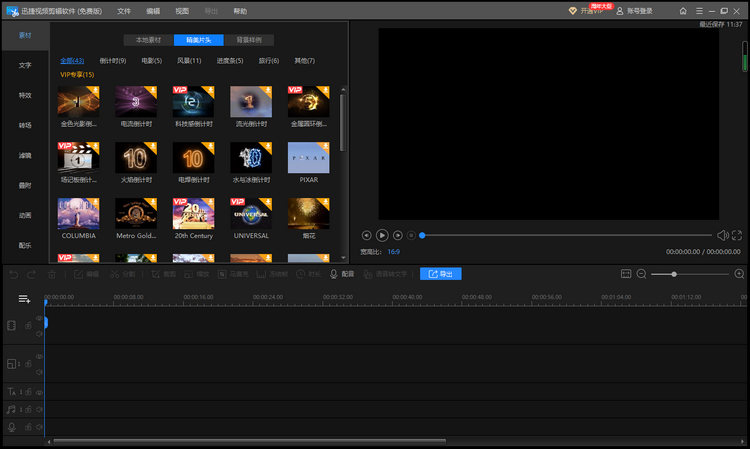Image resolution: width=750 pixels, height=449 pixels.
Task: Click the blue 导出 export button
Action: point(441,274)
